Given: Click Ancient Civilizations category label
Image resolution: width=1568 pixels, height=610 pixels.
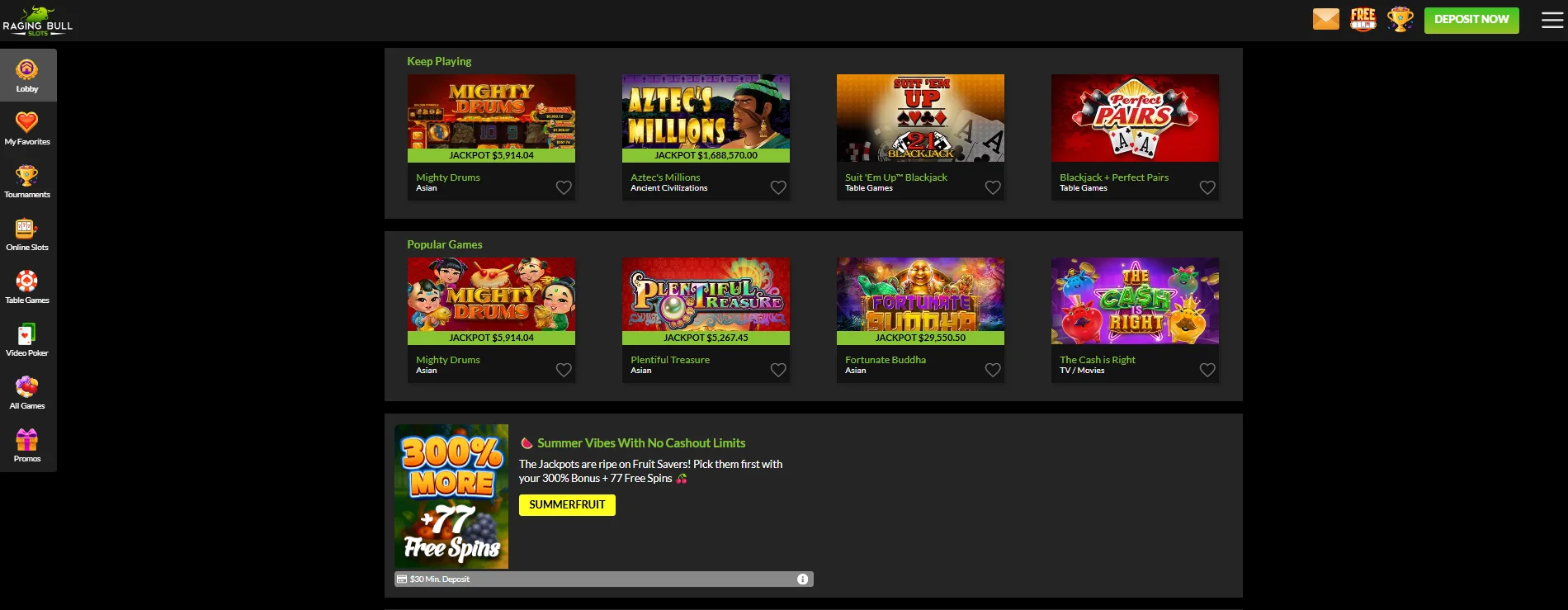Looking at the screenshot, I should click(669, 188).
